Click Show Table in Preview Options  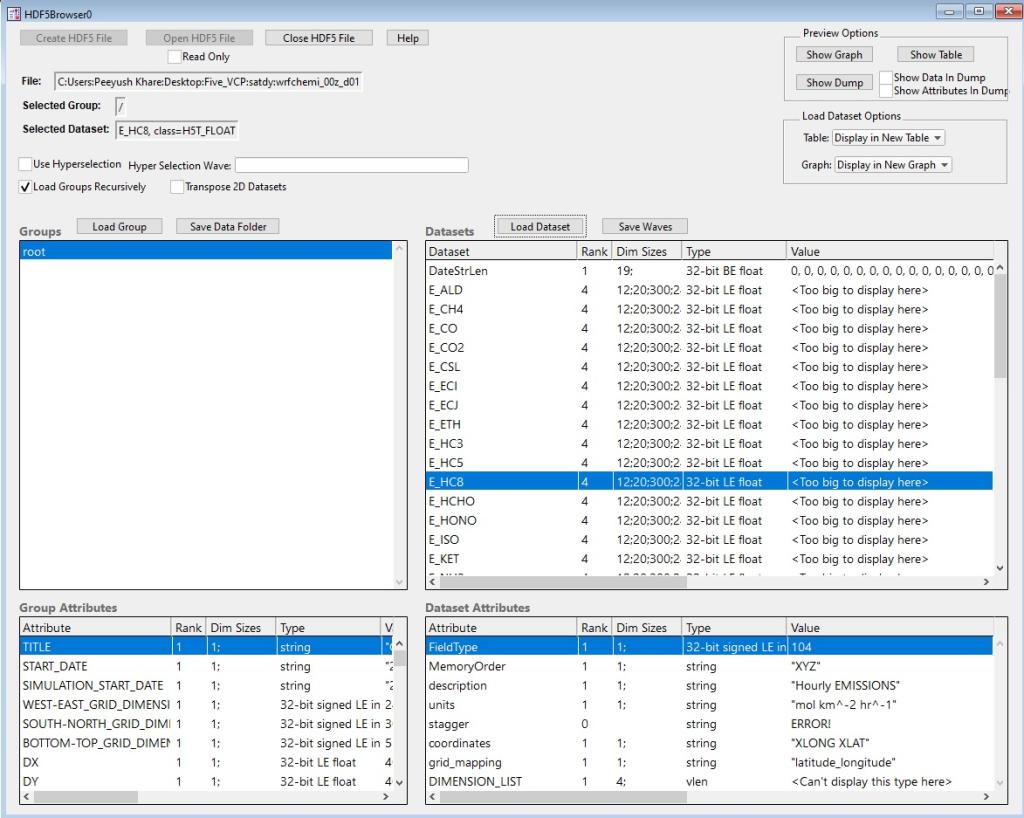[x=935, y=54]
